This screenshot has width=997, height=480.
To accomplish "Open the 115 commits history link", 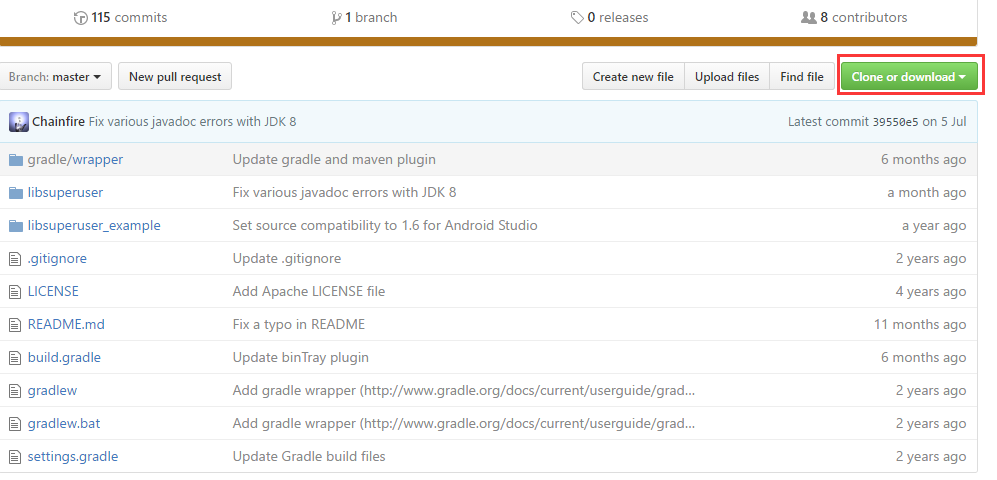I will (120, 17).
